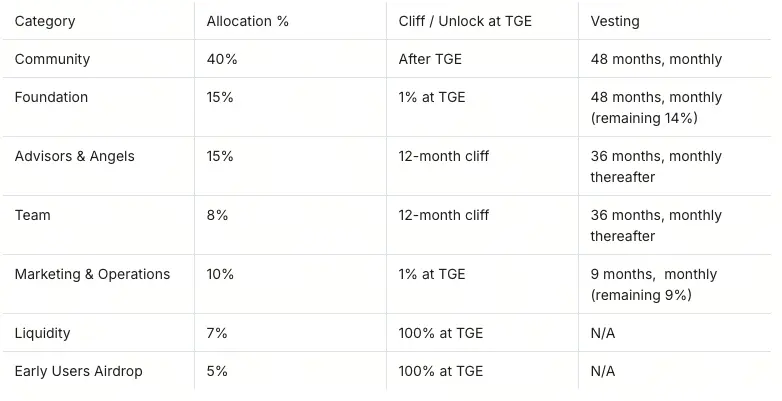Screen dimensions: 782x401
Task: Click the Cliff / Unlock at TGE header
Action: point(466,21)
